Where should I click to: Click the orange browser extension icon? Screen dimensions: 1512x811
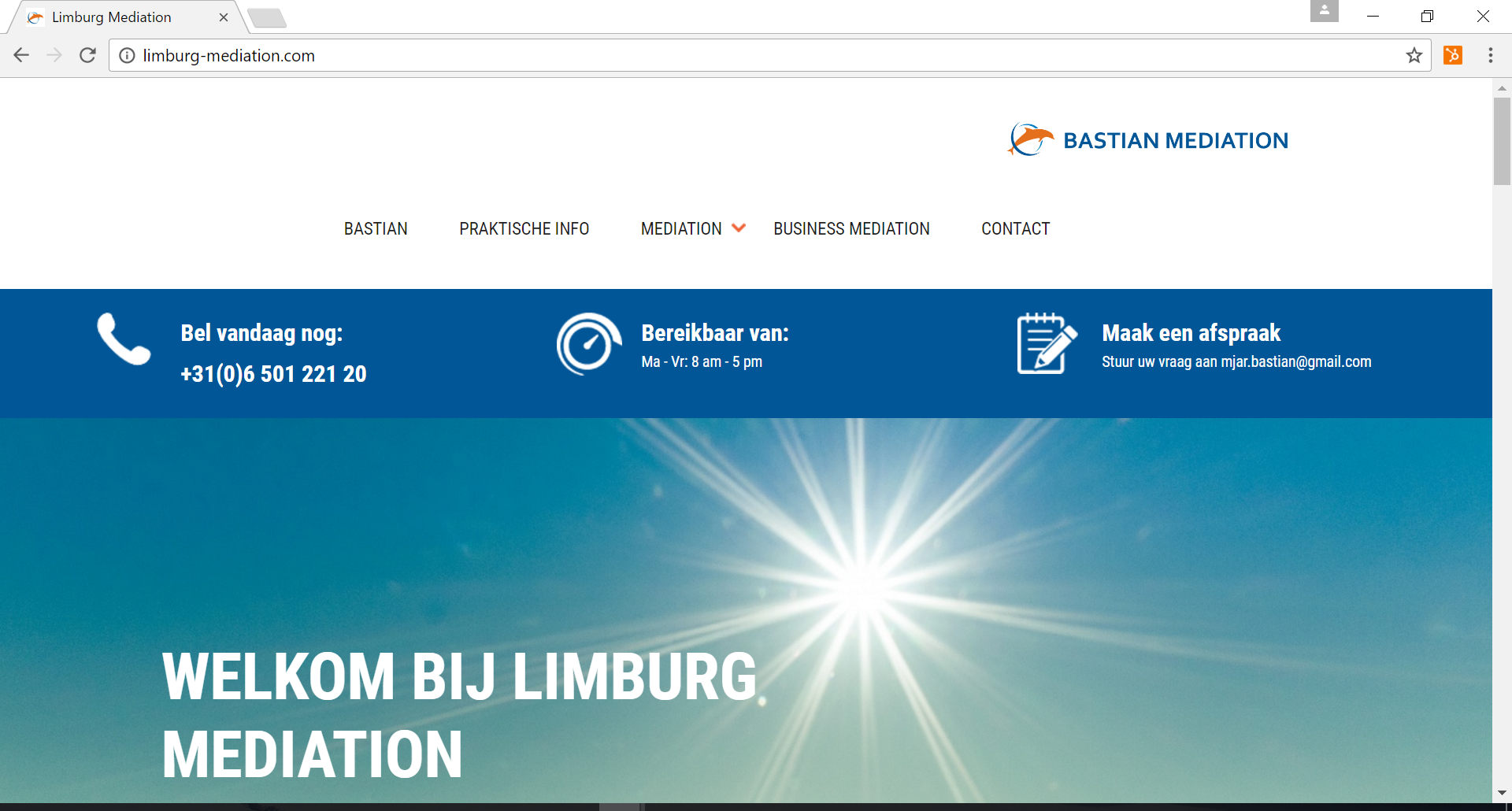pos(1453,55)
